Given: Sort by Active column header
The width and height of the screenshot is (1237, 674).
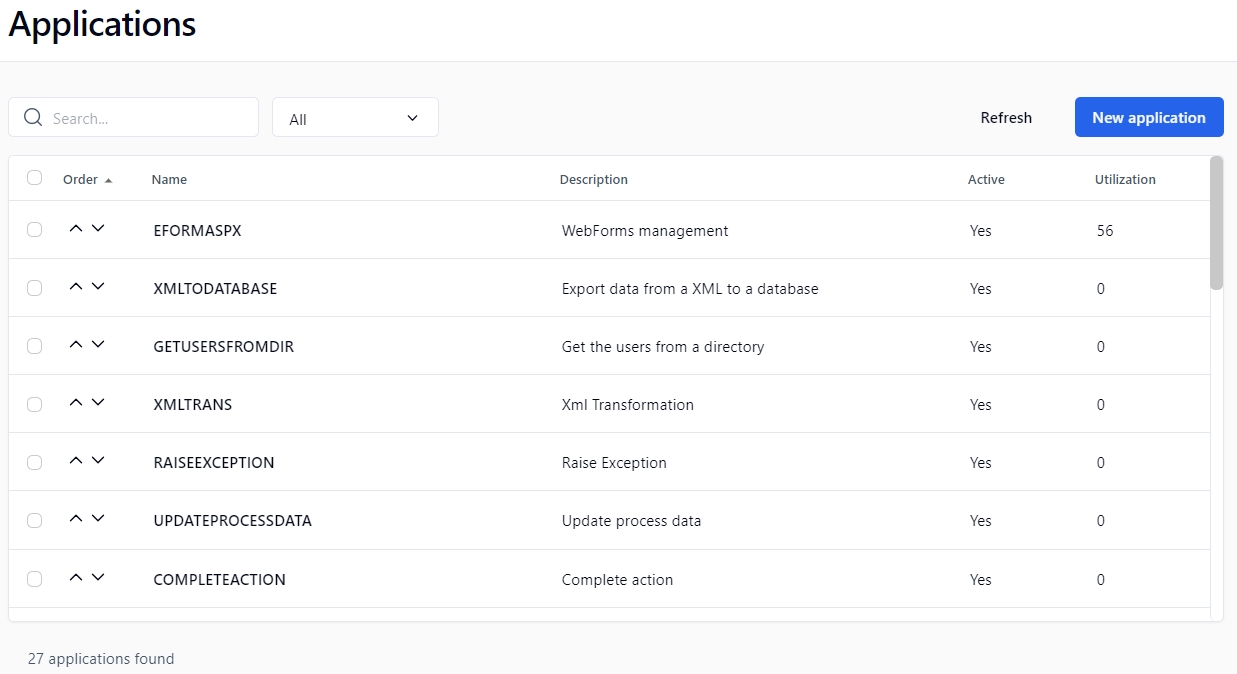Looking at the screenshot, I should pos(986,180).
